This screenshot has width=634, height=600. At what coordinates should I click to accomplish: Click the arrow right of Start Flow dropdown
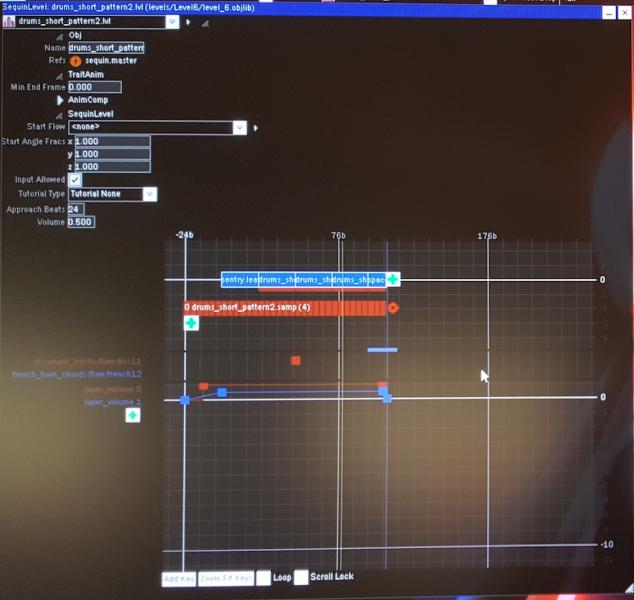pyautogui.click(x=255, y=128)
